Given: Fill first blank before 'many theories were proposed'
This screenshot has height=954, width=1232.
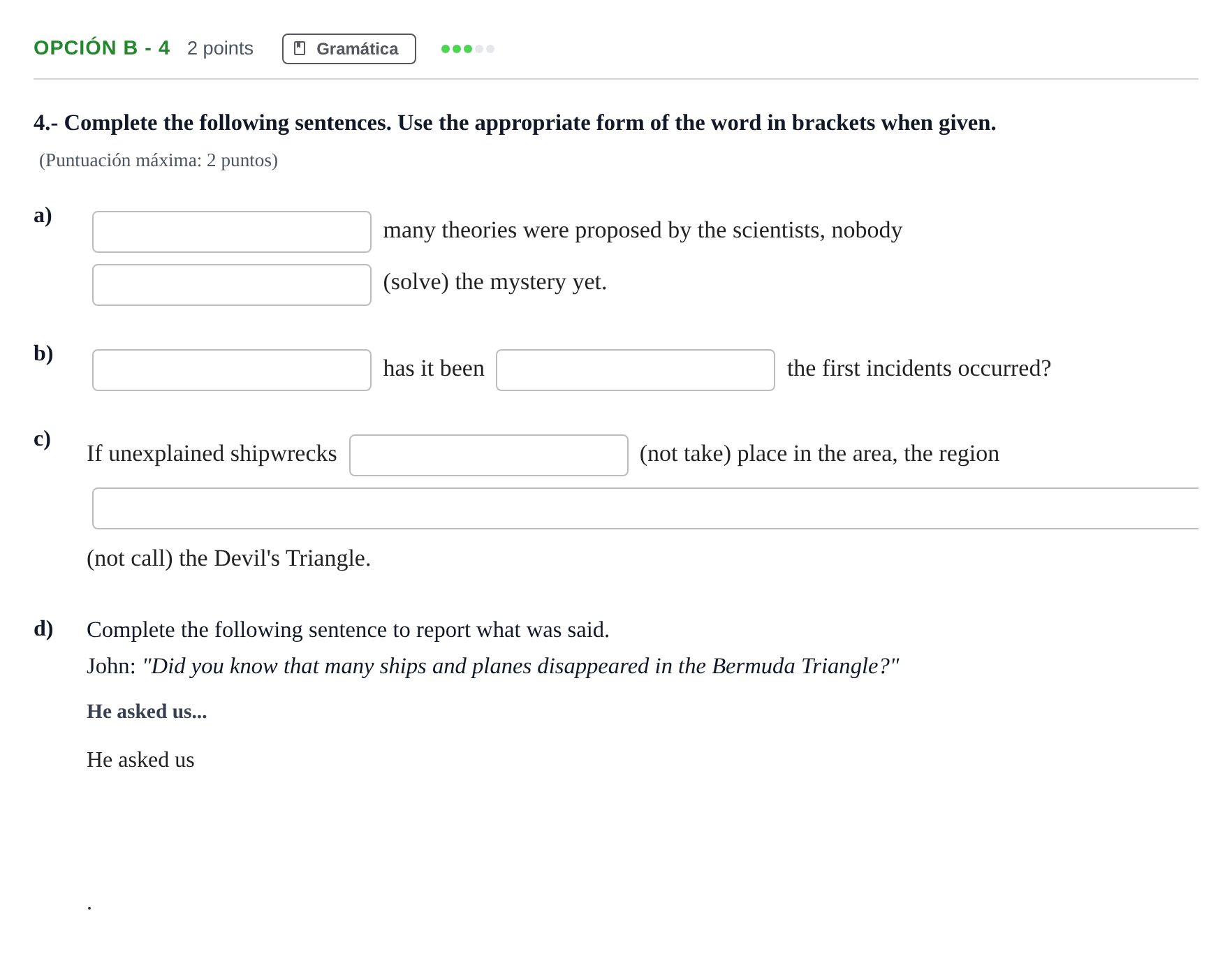Looking at the screenshot, I should click(232, 232).
